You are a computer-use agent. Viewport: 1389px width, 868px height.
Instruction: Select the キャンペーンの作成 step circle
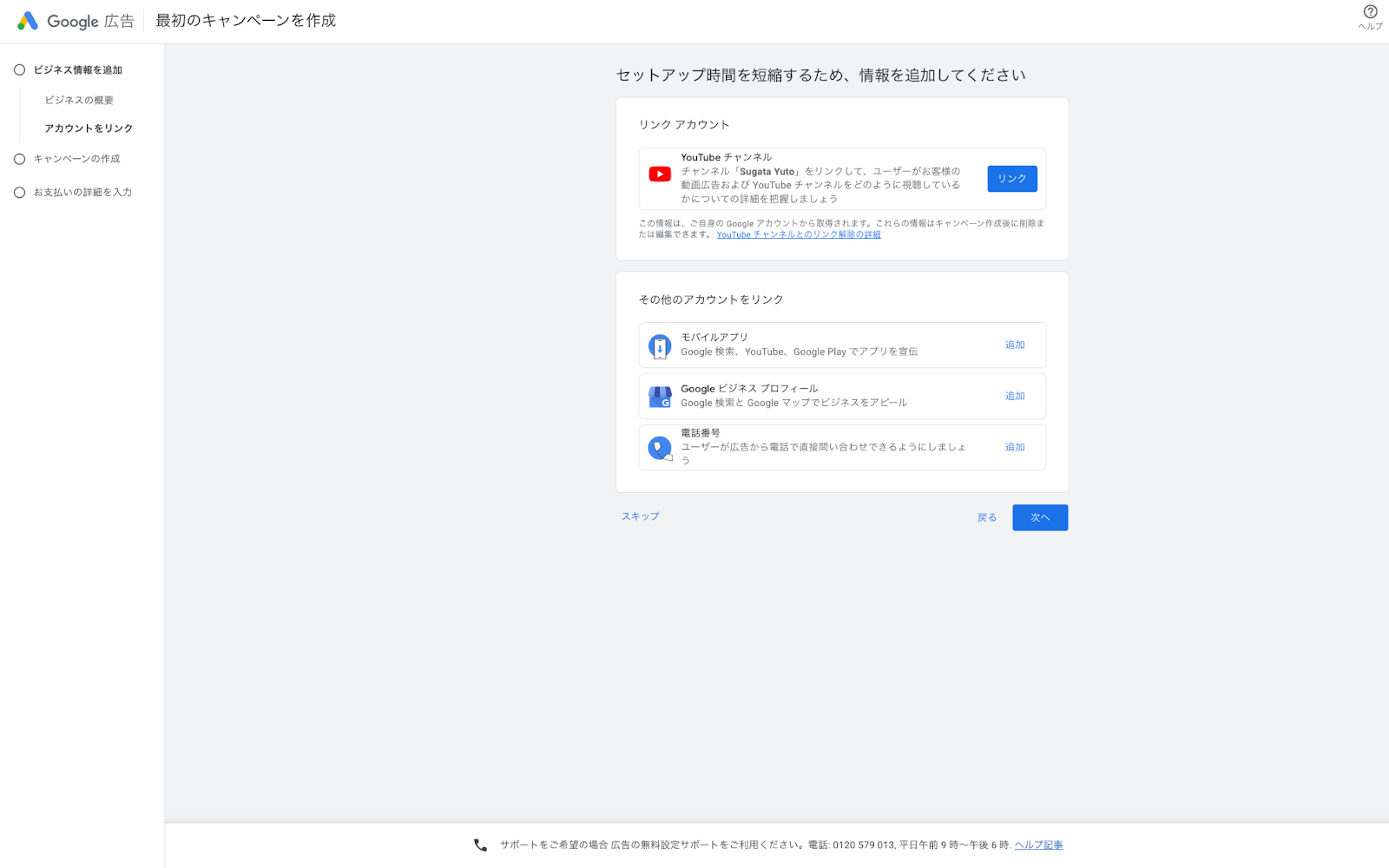coord(19,159)
